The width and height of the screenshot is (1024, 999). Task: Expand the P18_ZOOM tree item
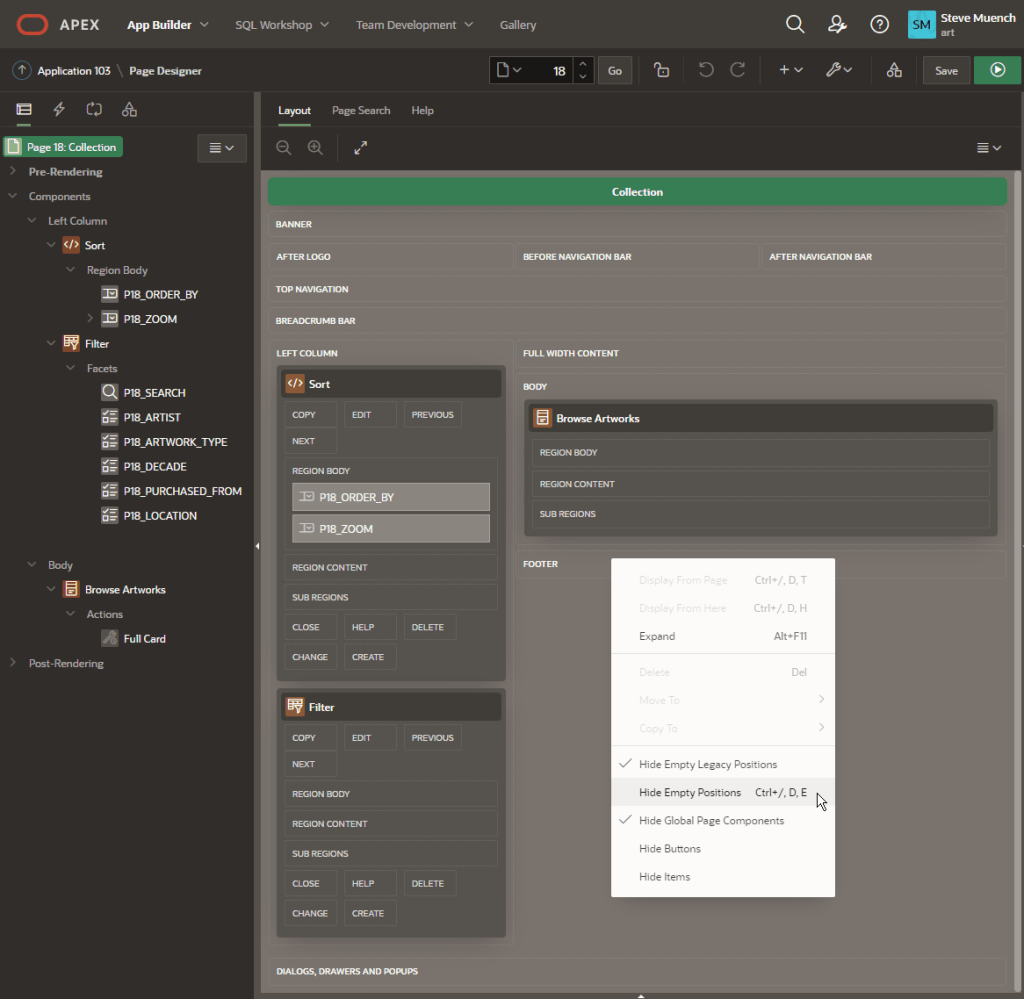pos(90,319)
